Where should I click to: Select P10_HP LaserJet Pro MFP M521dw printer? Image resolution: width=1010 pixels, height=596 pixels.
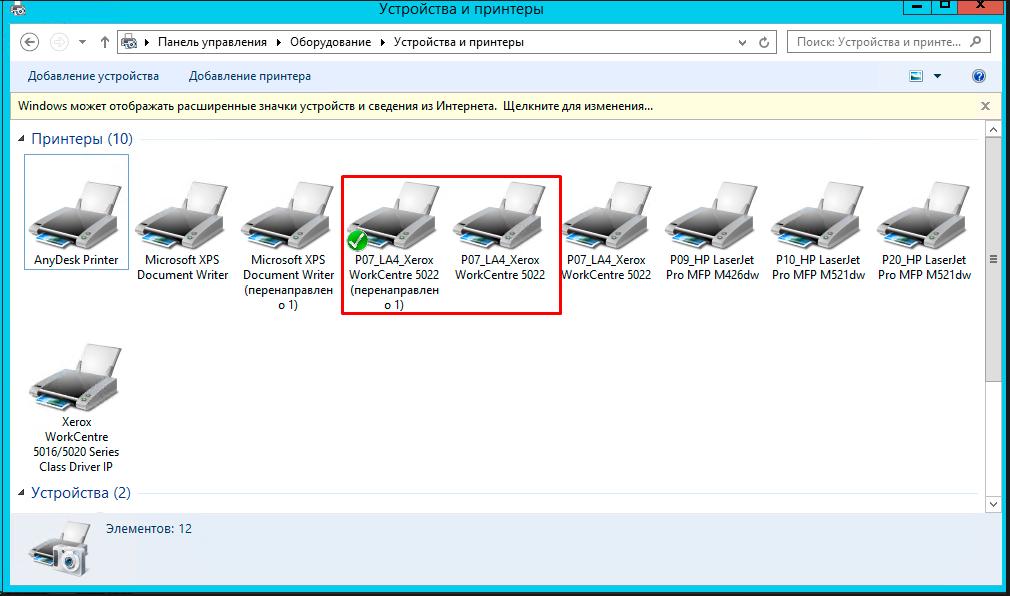(x=818, y=231)
